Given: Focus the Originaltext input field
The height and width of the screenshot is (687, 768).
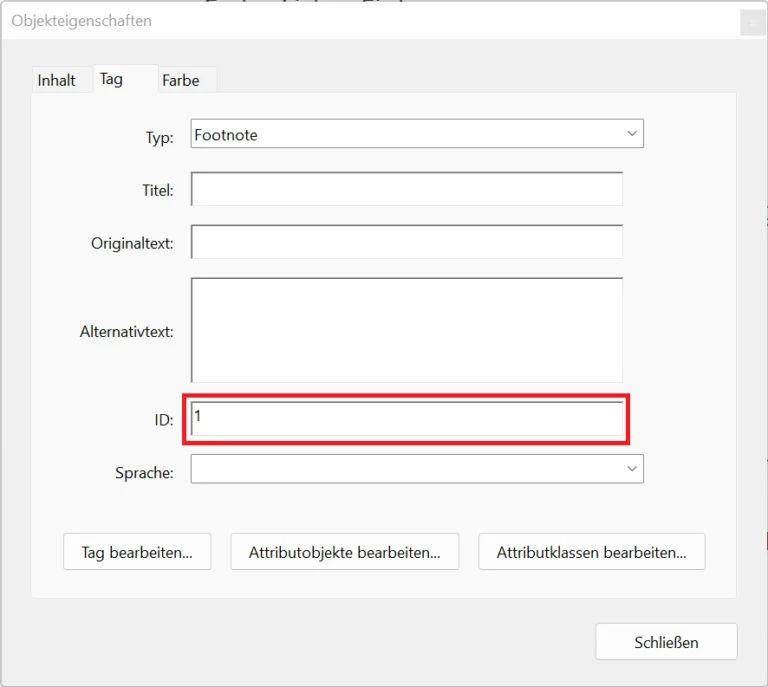Looking at the screenshot, I should 406,242.
